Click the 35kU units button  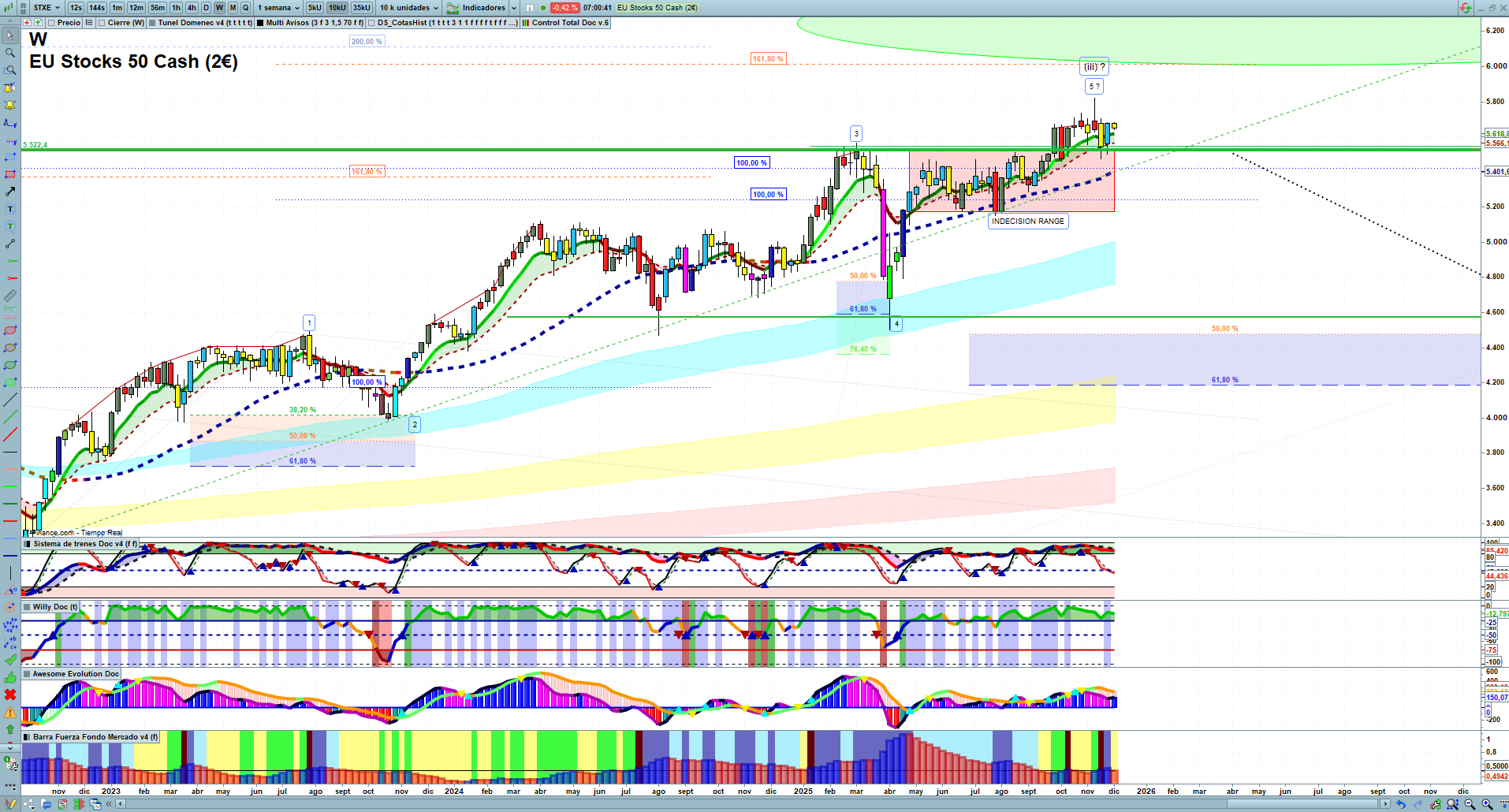(362, 8)
